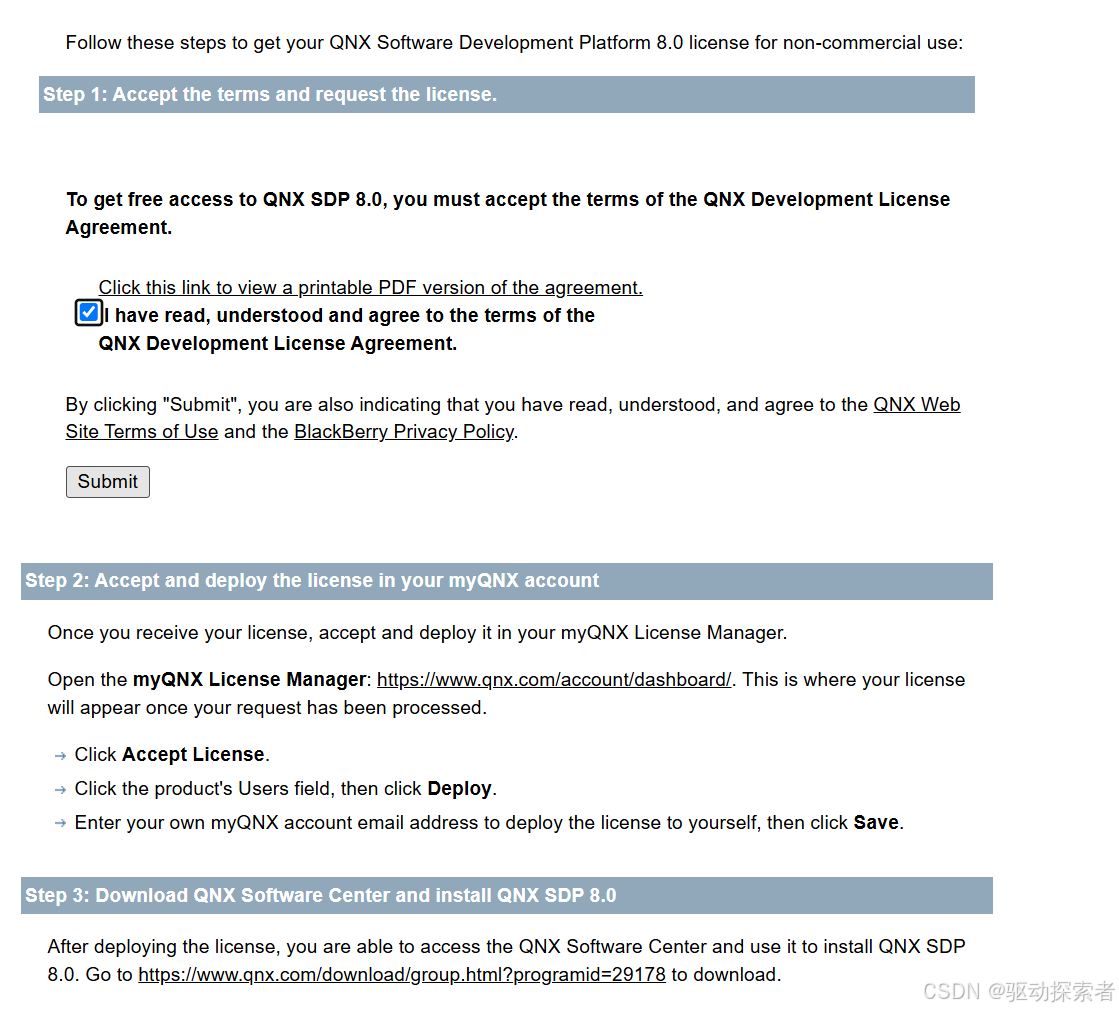Image resolution: width=1119 pixels, height=1011 pixels.
Task: Click 'Follow these steps to get your QNX' intro text
Action: coord(514,43)
